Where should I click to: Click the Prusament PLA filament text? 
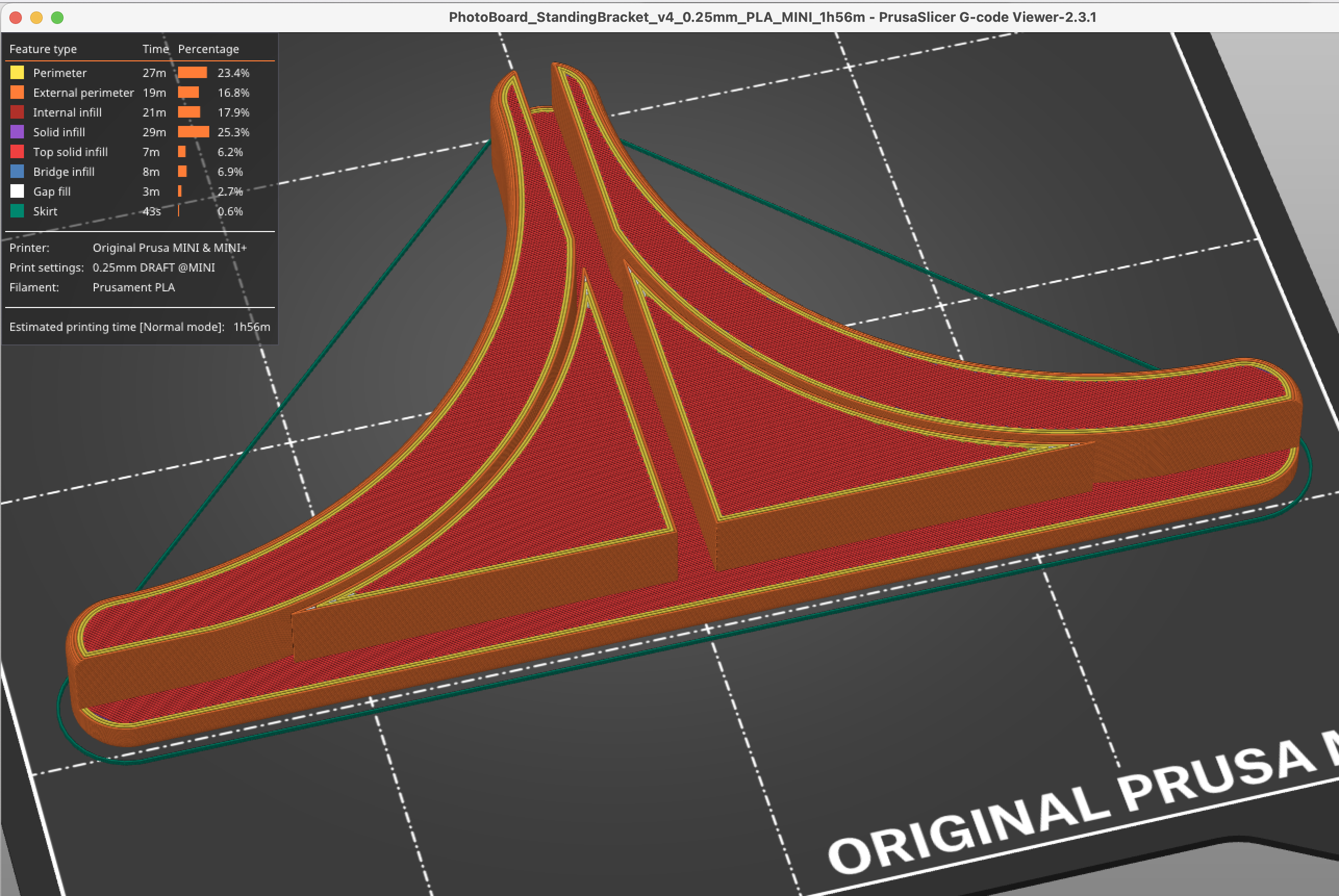pos(133,287)
